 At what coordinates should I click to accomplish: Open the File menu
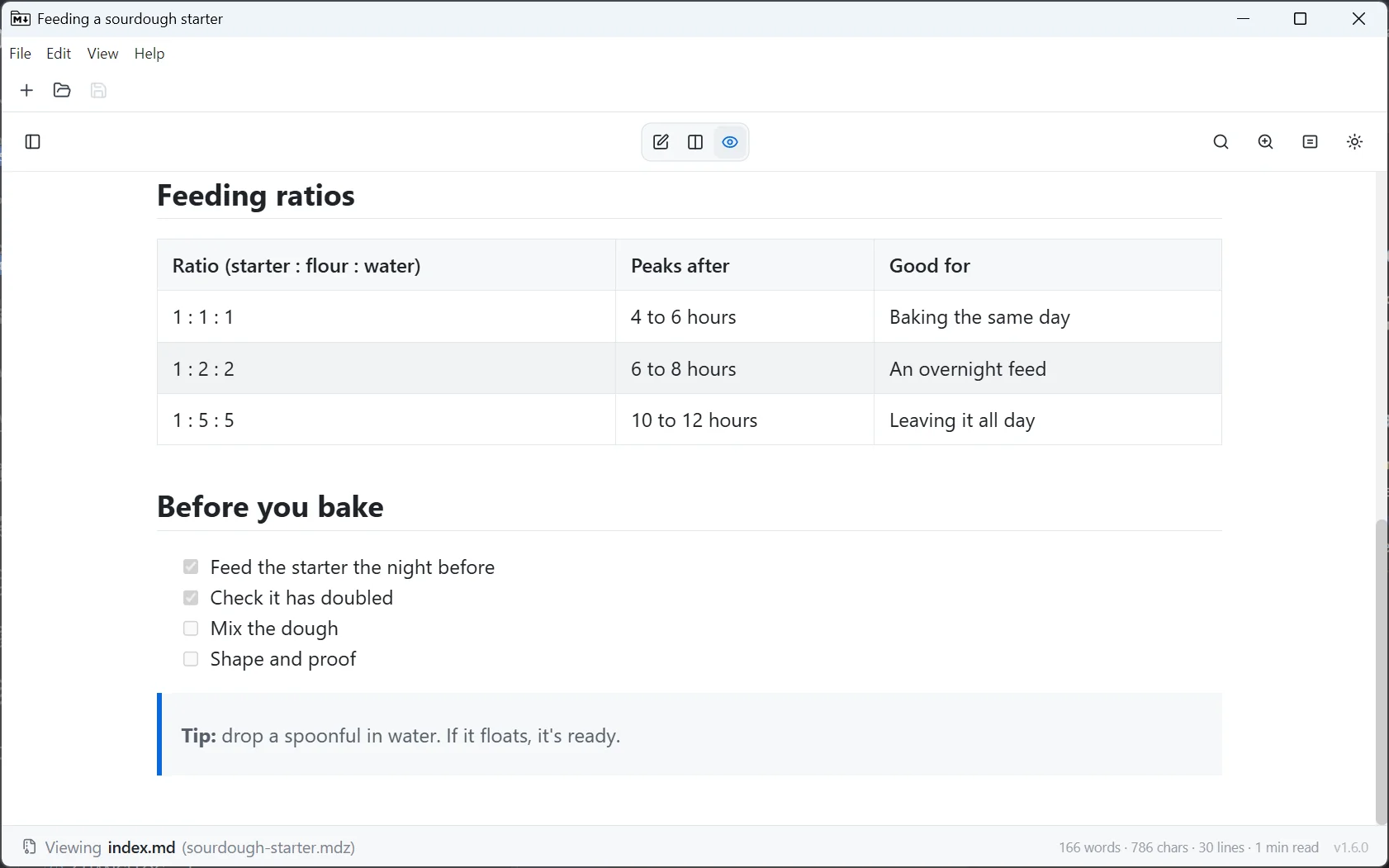click(x=21, y=54)
